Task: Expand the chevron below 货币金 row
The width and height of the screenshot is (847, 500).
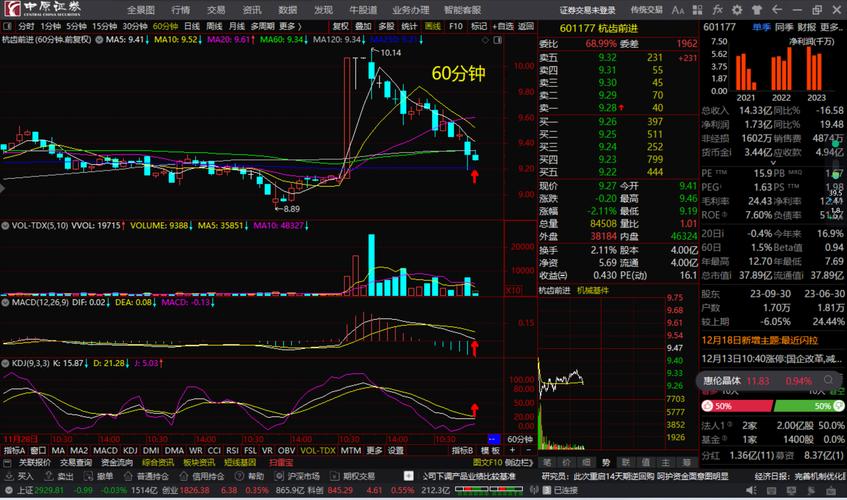Action: 772,163
